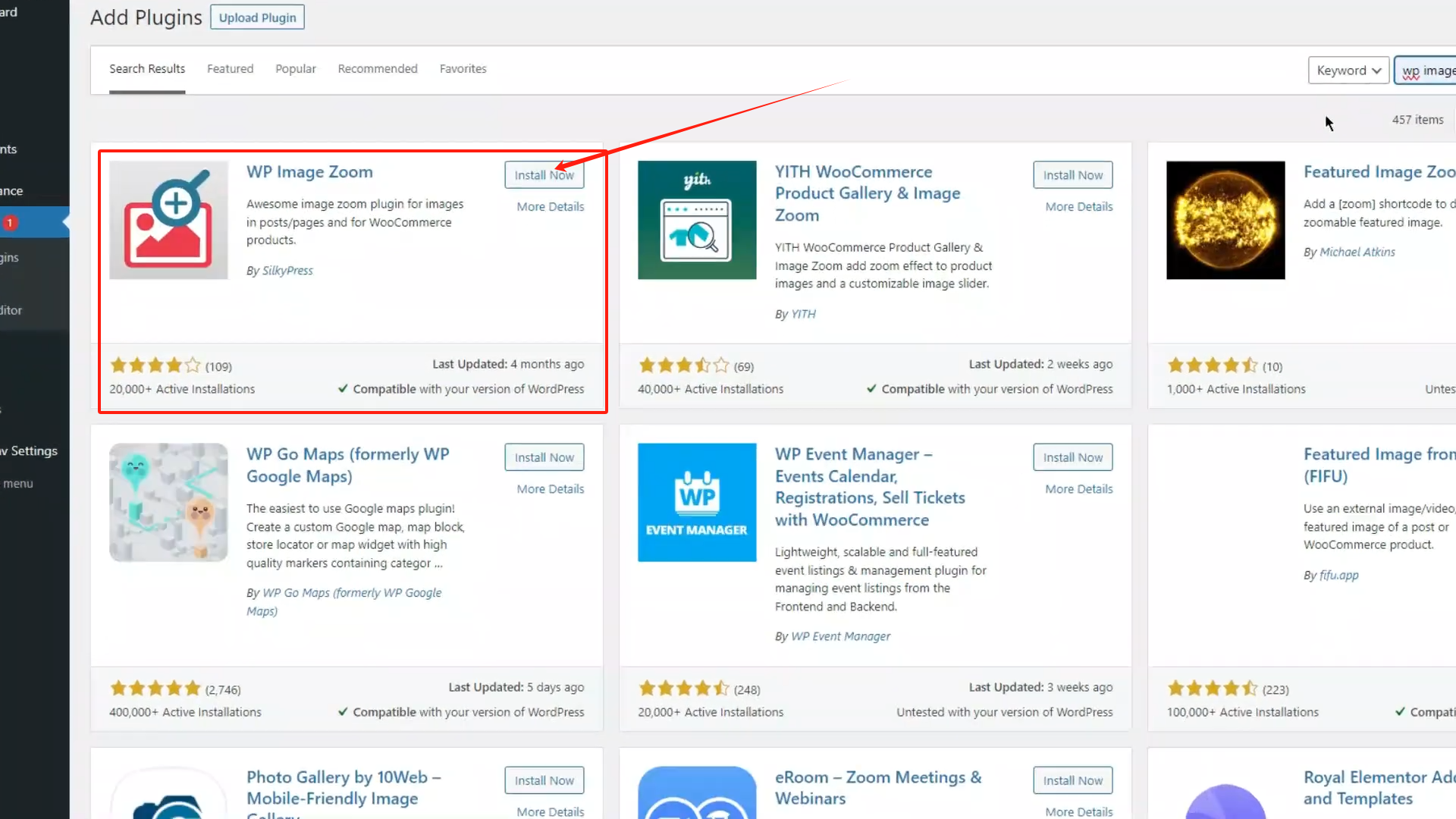The height and width of the screenshot is (819, 1456).
Task: Click the WP Event Manager plugin icon
Action: tap(697, 502)
